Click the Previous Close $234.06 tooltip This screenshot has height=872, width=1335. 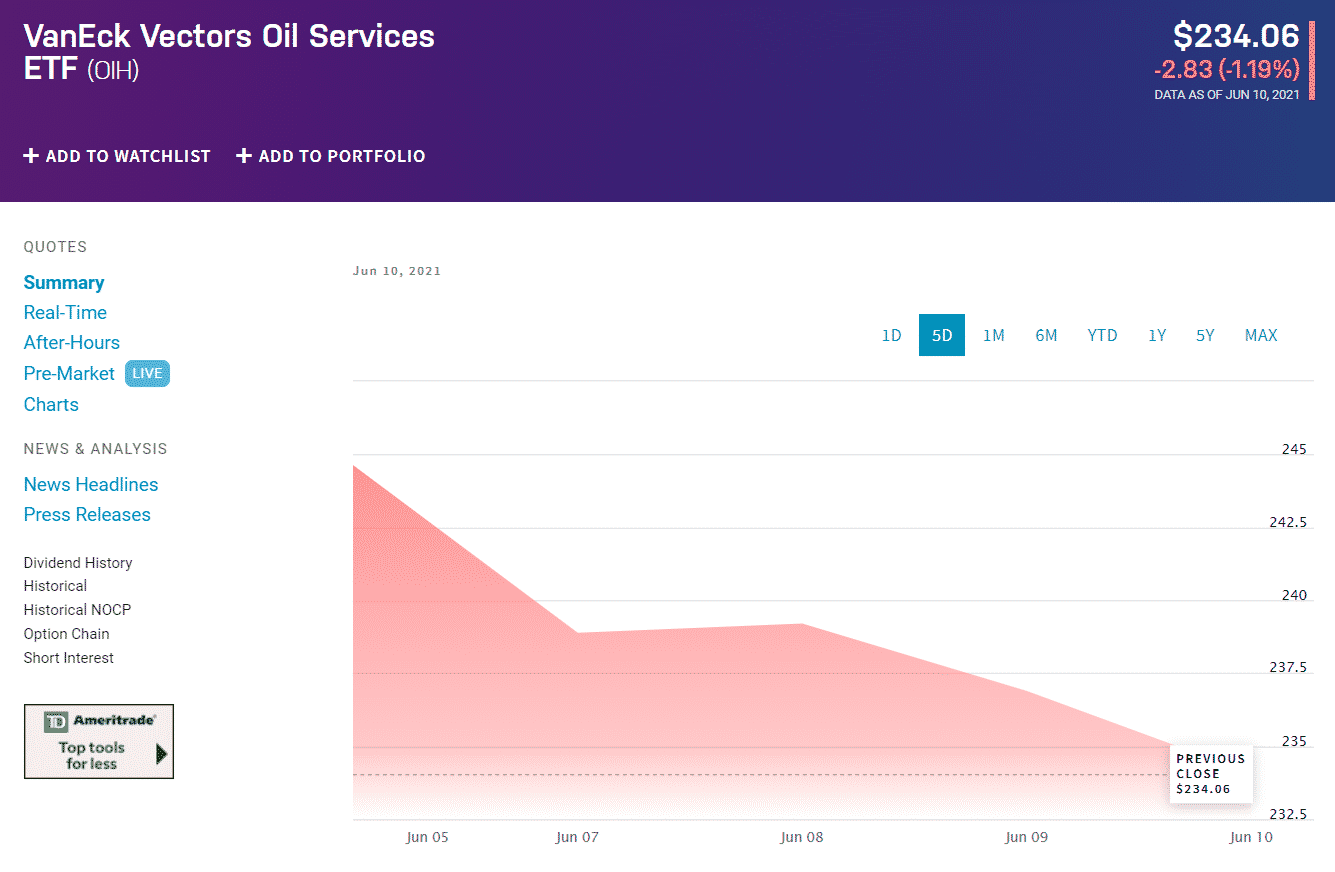click(1211, 774)
